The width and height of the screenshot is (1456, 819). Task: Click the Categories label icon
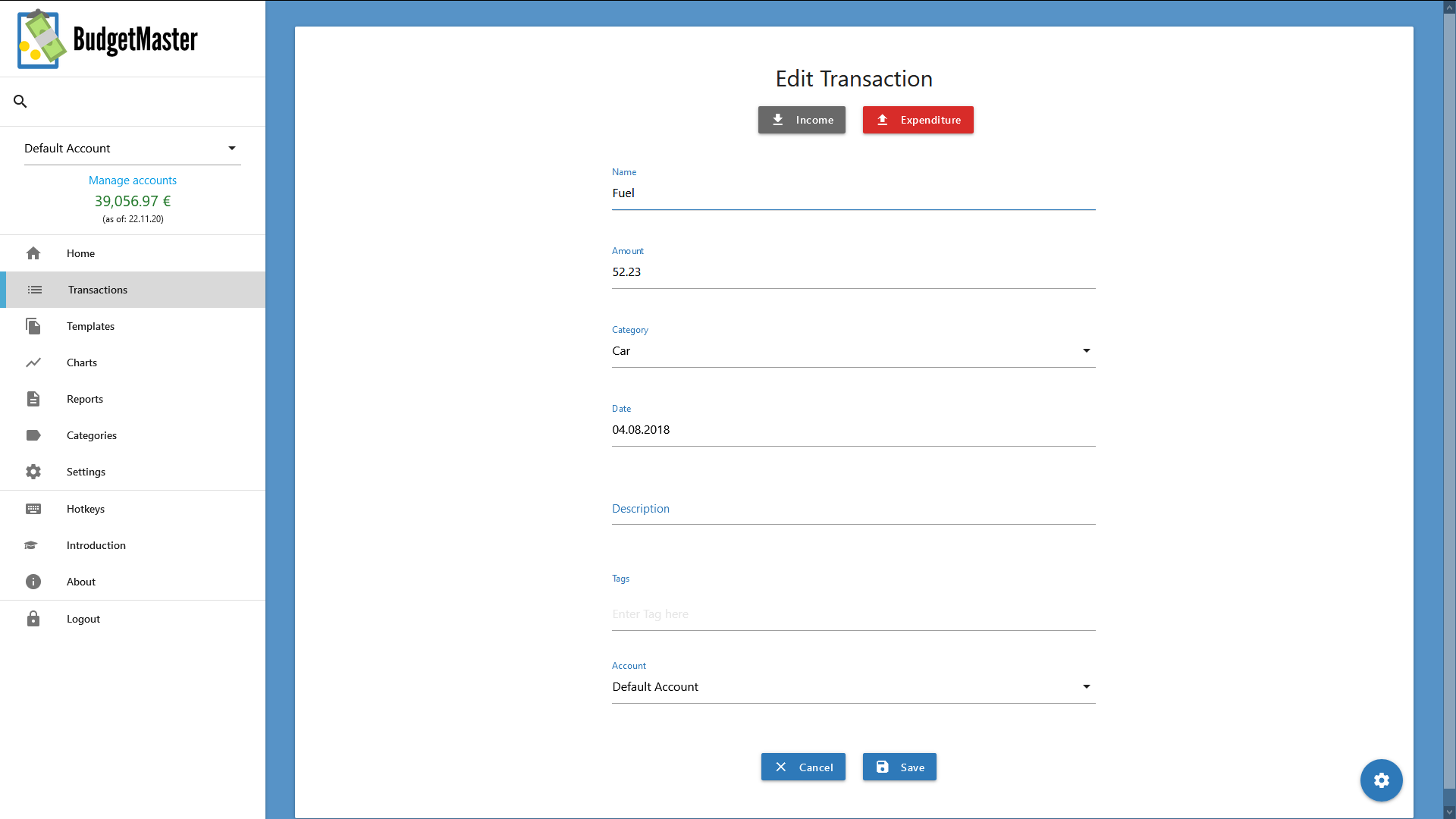[x=33, y=435]
